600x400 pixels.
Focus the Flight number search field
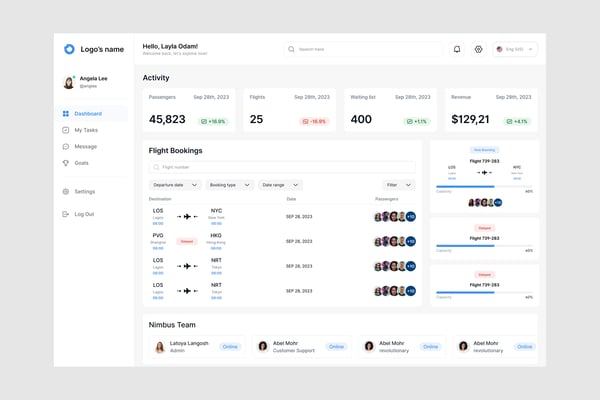point(282,167)
